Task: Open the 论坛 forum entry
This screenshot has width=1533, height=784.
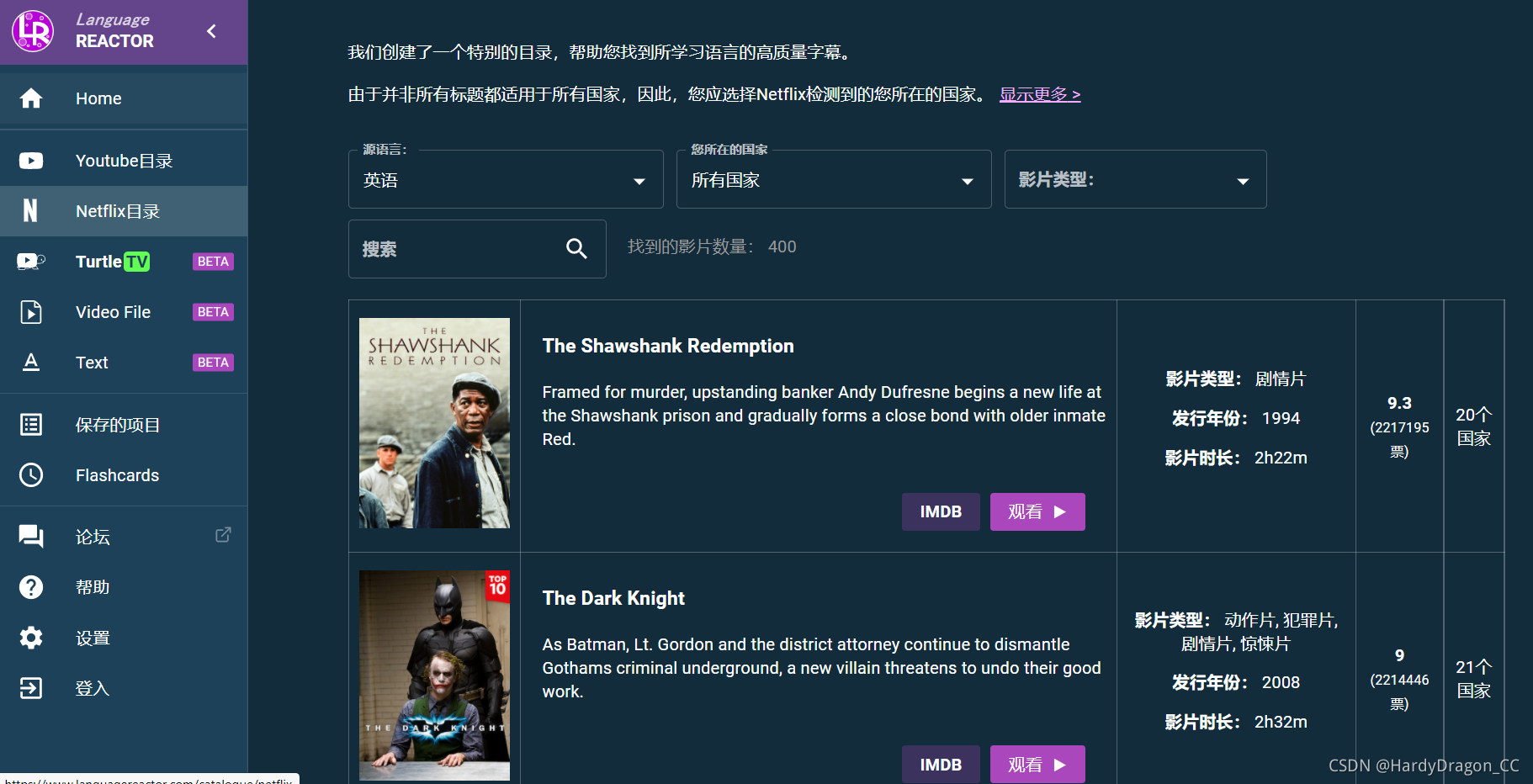Action: (x=124, y=536)
